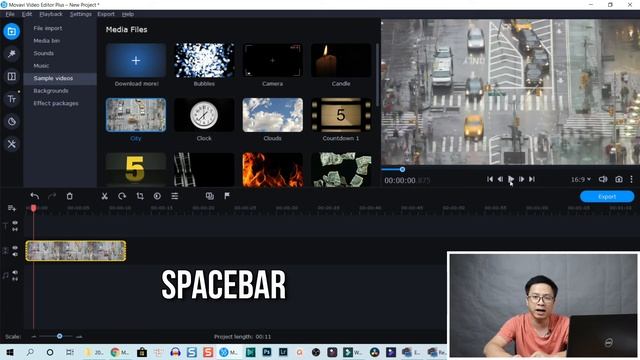
Task: Select Backgrounds in the sidebar
Action: 51,91
